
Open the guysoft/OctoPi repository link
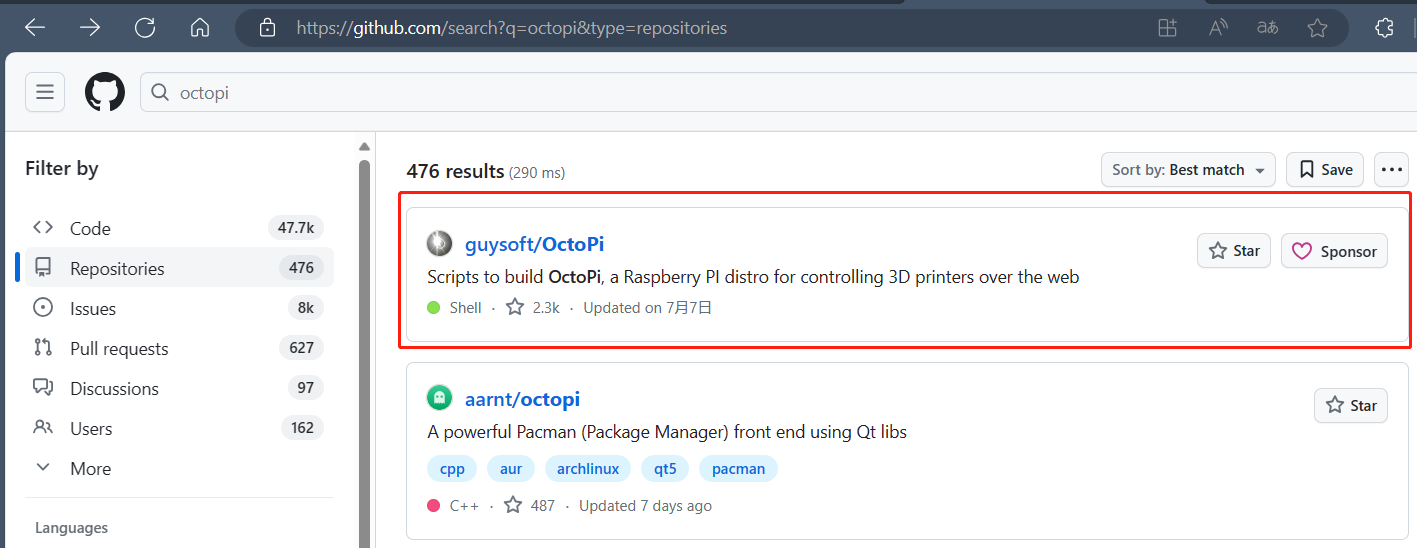pyautogui.click(x=534, y=244)
